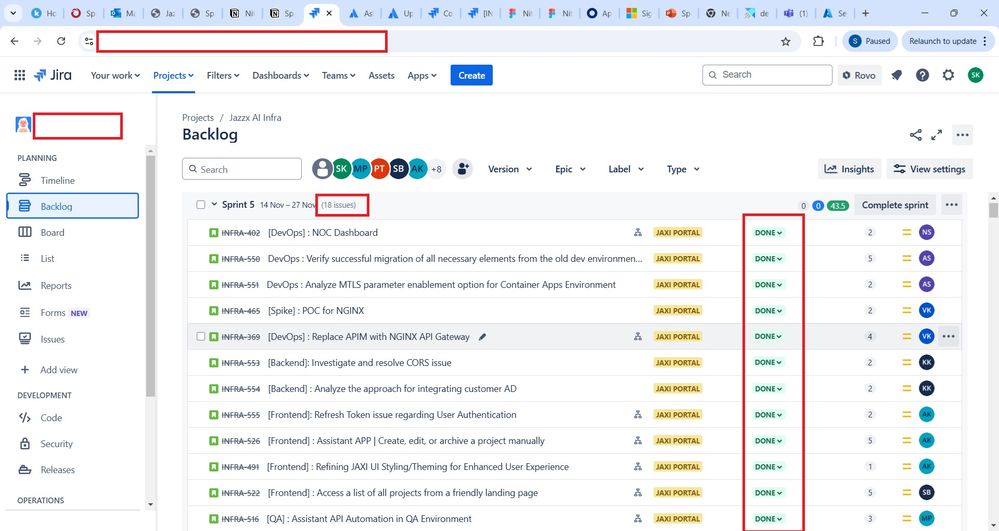This screenshot has height=531, width=999.
Task: Enter full screen with the expand icon
Action: [x=937, y=135]
